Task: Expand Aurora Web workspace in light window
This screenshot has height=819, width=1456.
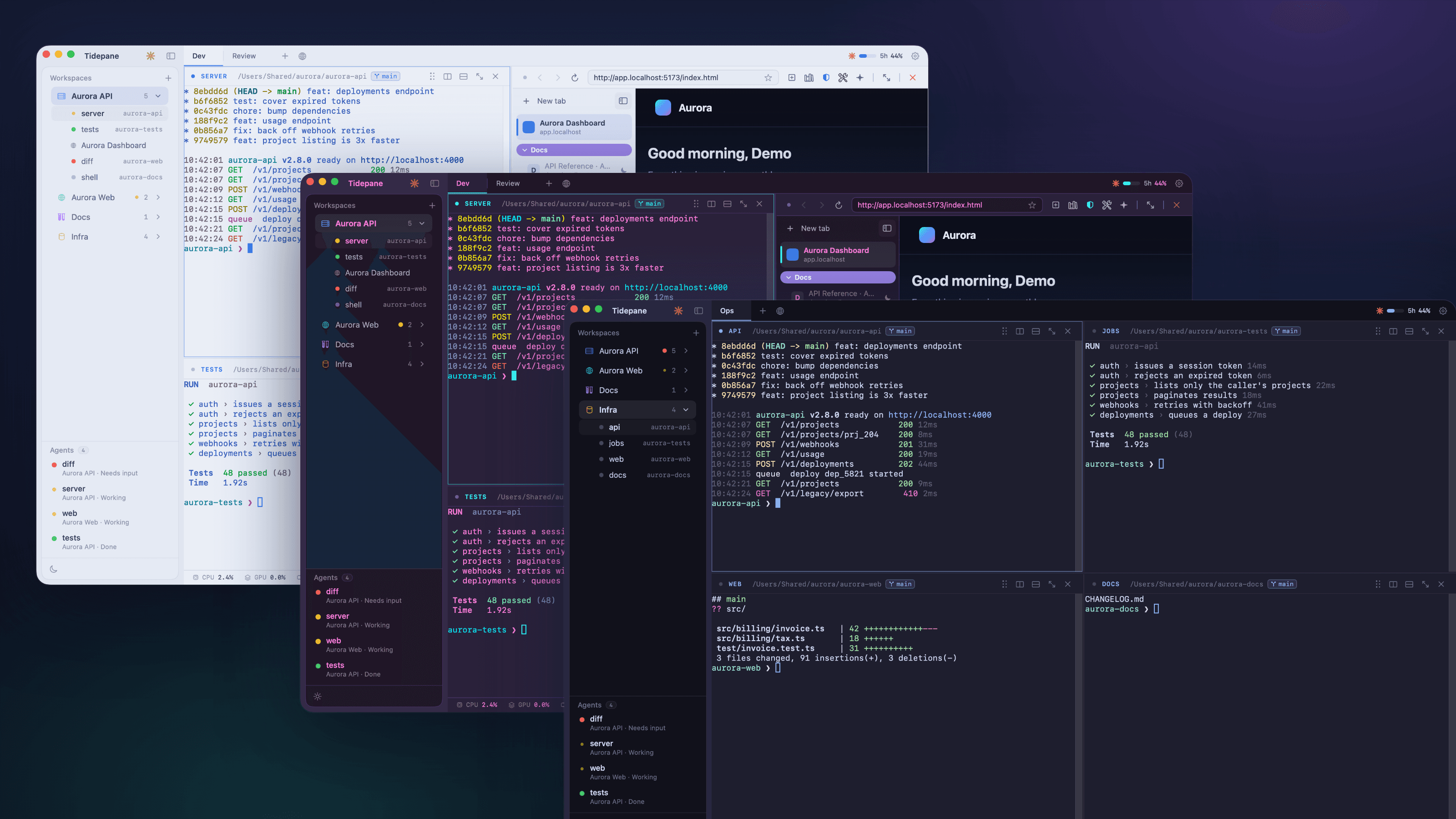Action: pyautogui.click(x=158, y=197)
